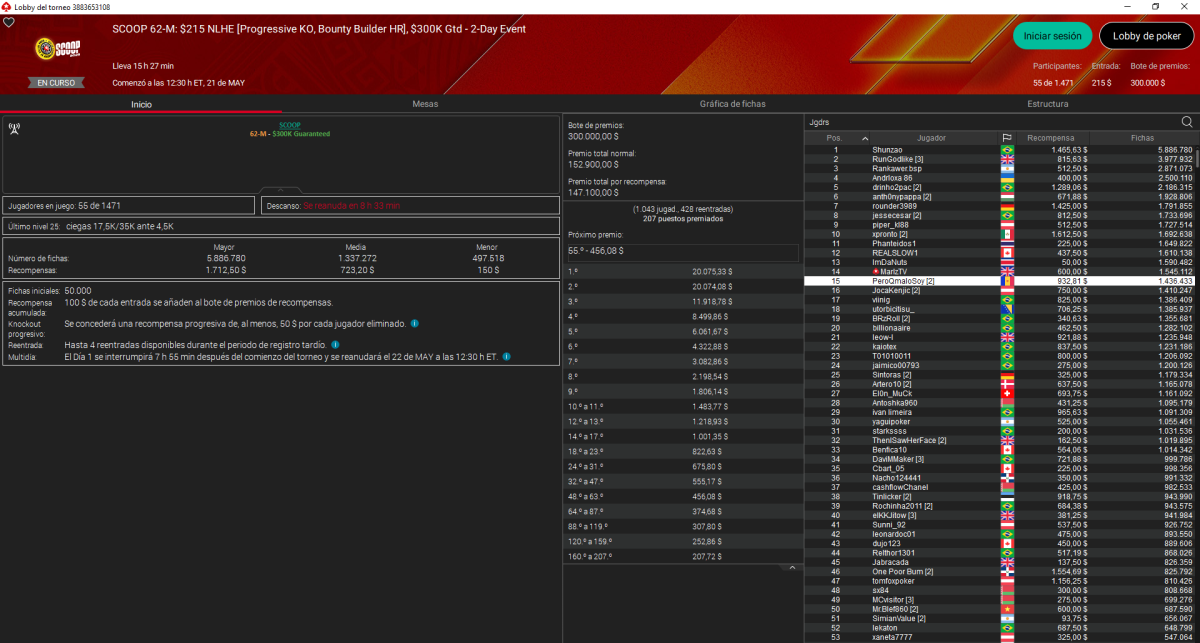This screenshot has height=643, width=1200.
Task: Follow the SCOOP link in the banner
Action: pyautogui.click(x=289, y=125)
